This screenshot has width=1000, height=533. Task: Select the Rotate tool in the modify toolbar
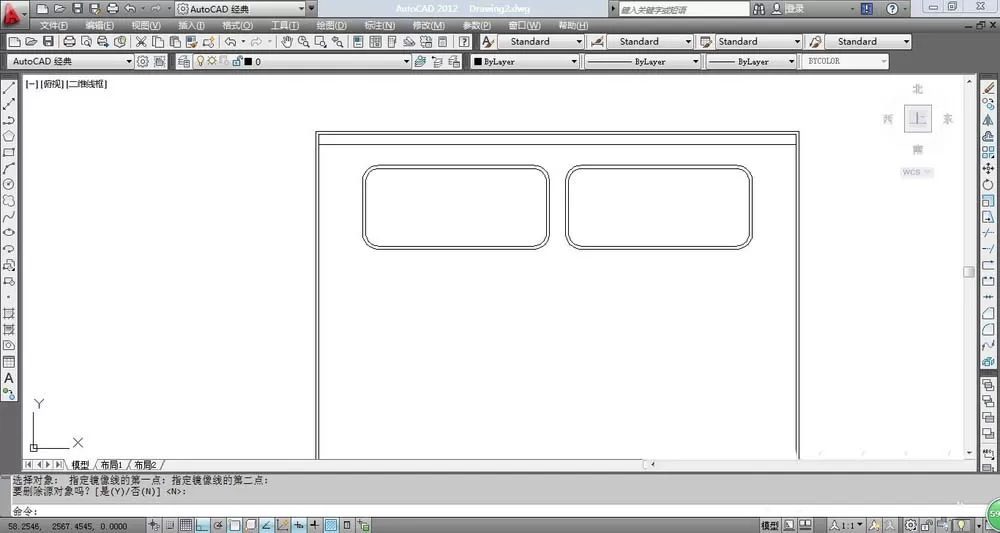tap(988, 184)
